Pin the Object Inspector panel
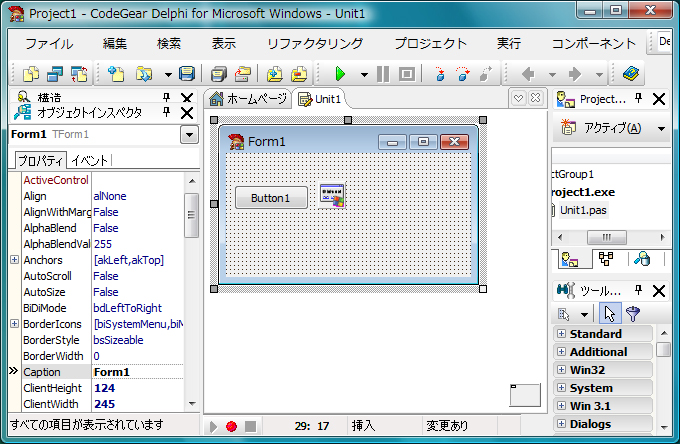680x444 pixels. (x=166, y=113)
